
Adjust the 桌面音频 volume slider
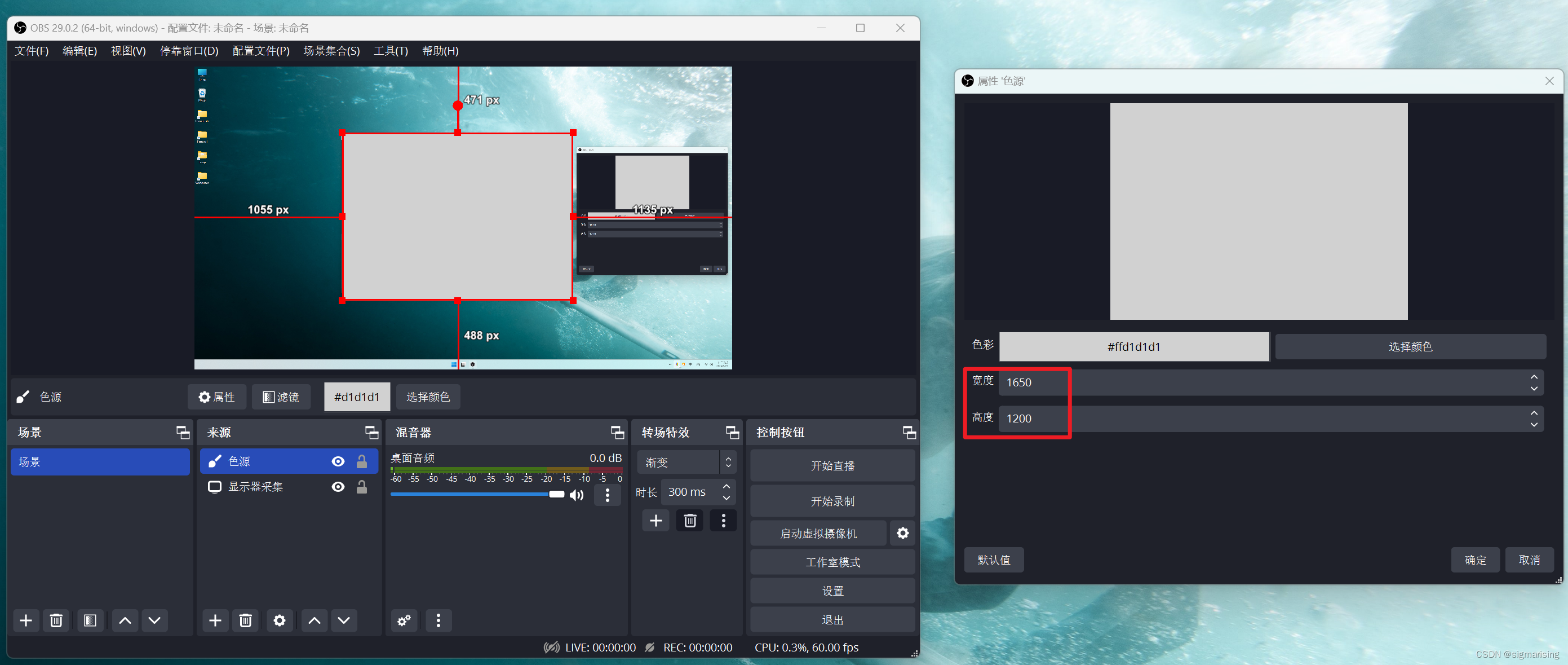[477, 495]
